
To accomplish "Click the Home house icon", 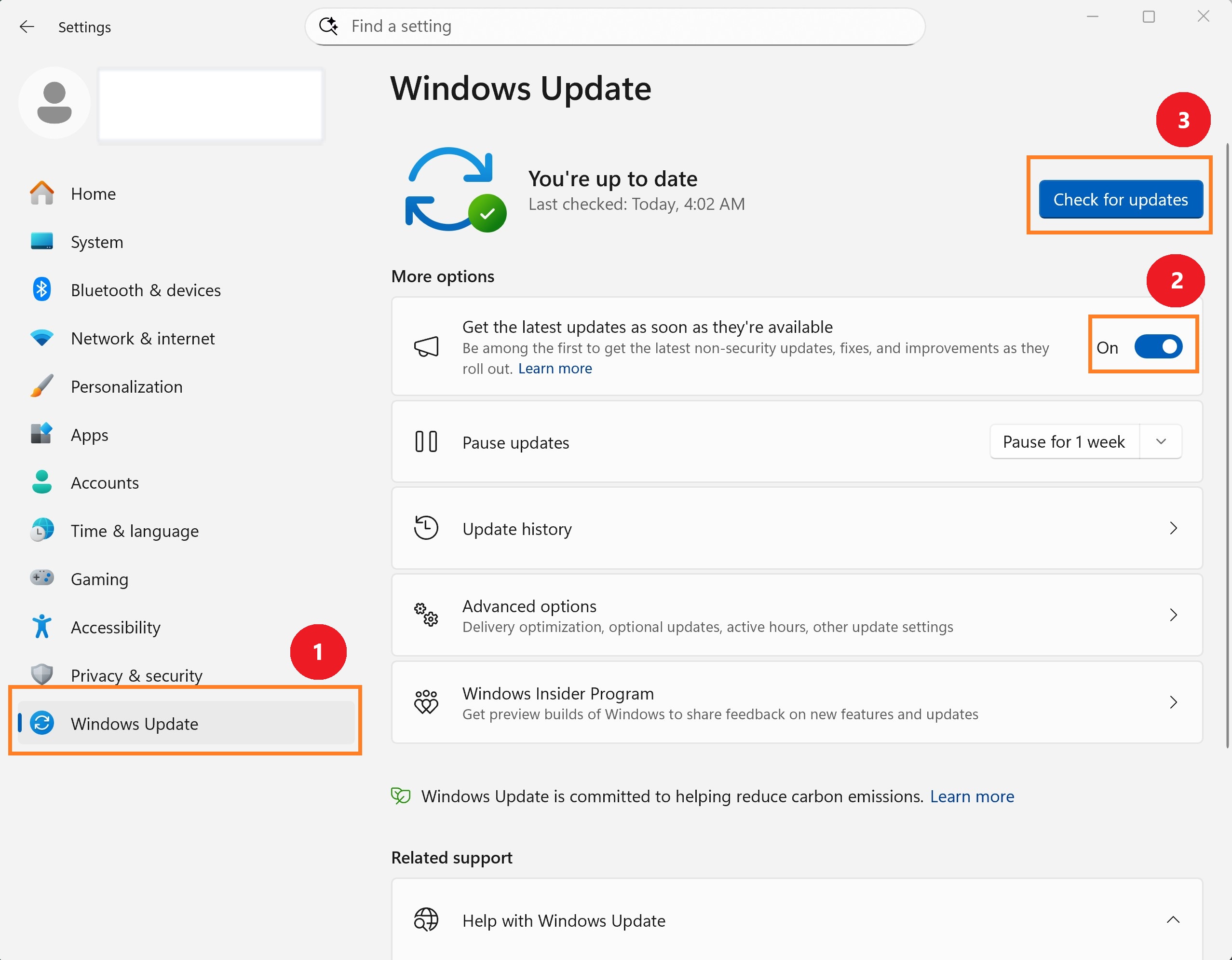I will pos(42,193).
